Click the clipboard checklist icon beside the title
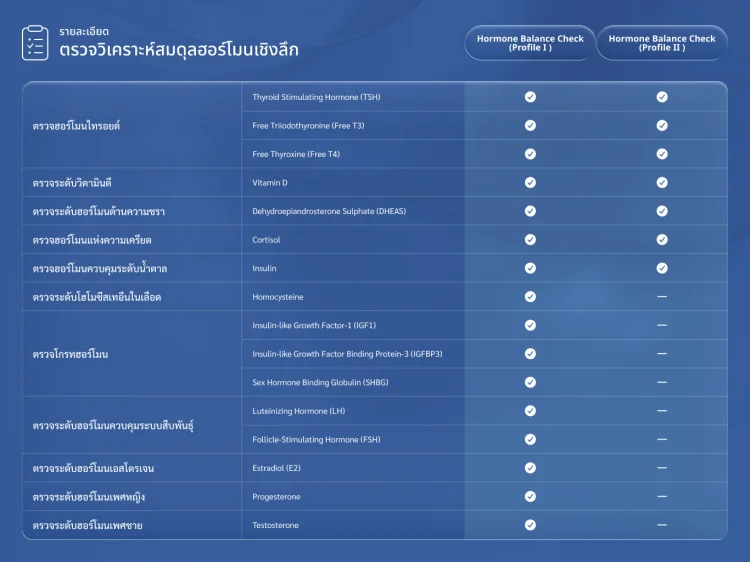This screenshot has width=750, height=562. coord(35,42)
